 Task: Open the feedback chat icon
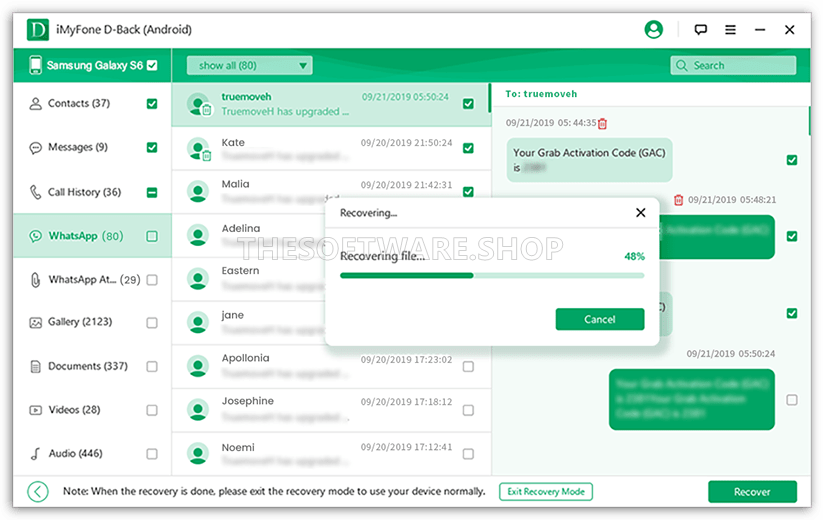click(x=701, y=30)
